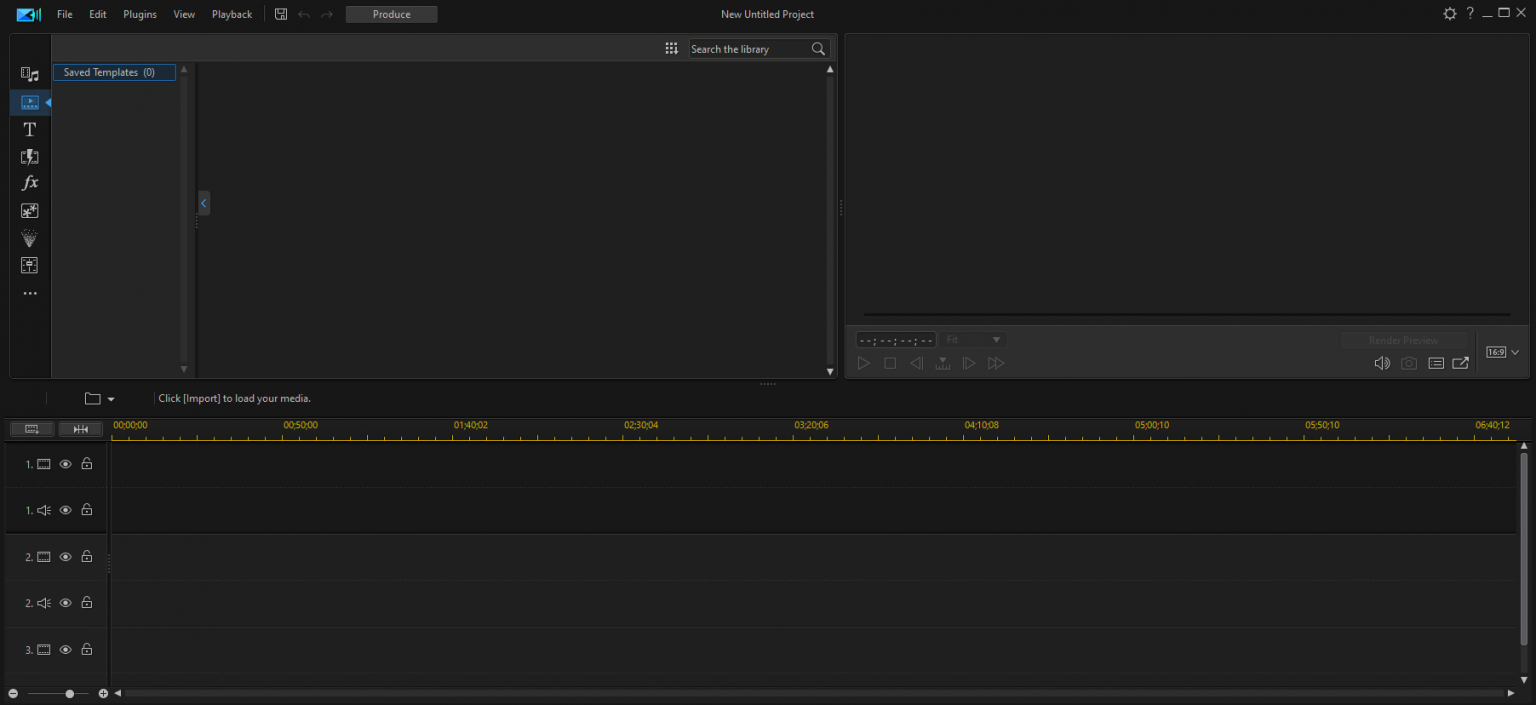Click the Produce button
The width and height of the screenshot is (1536, 705).
pyautogui.click(x=391, y=14)
